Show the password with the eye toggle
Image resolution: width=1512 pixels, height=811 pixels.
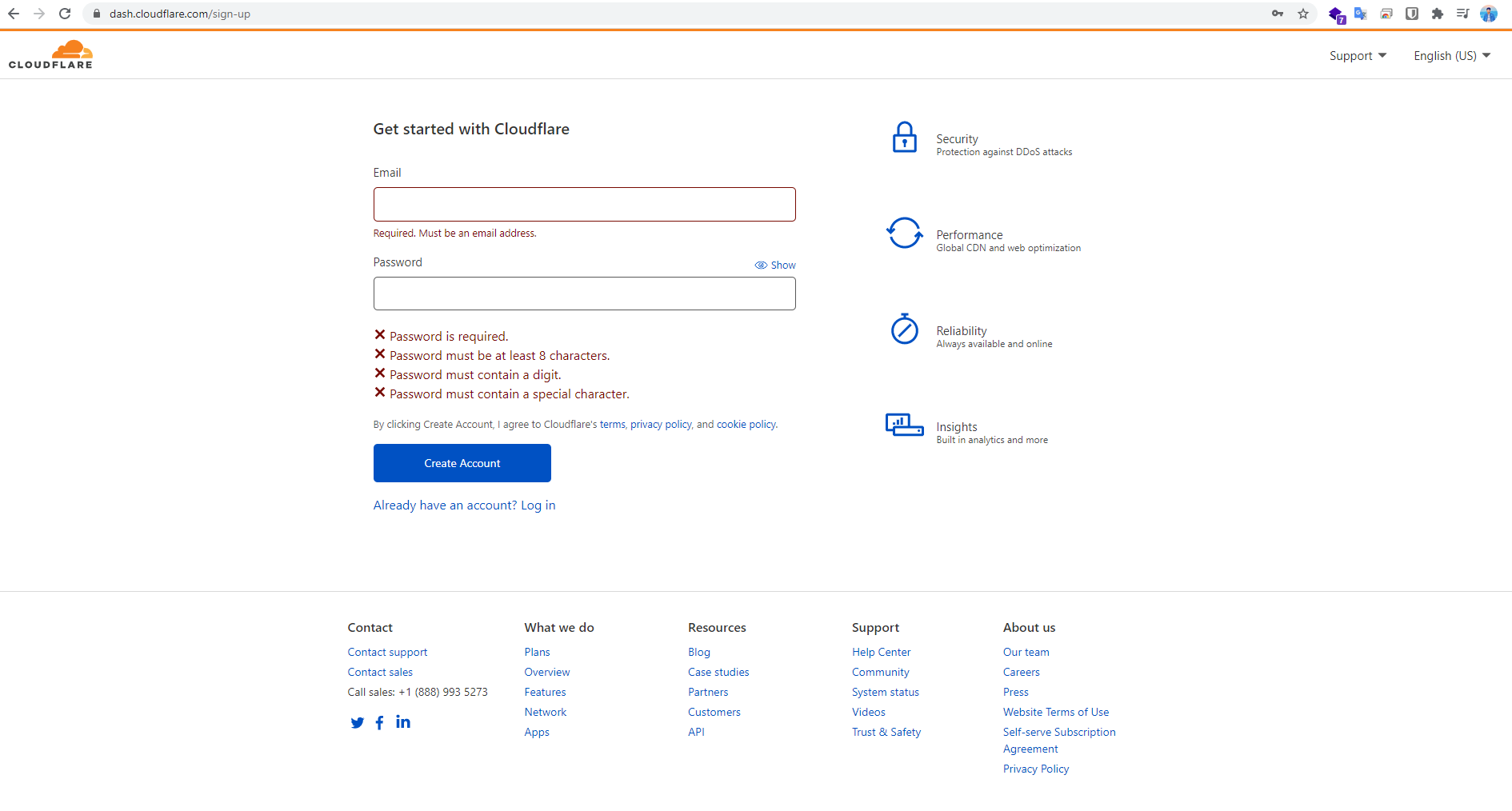pyautogui.click(x=775, y=265)
